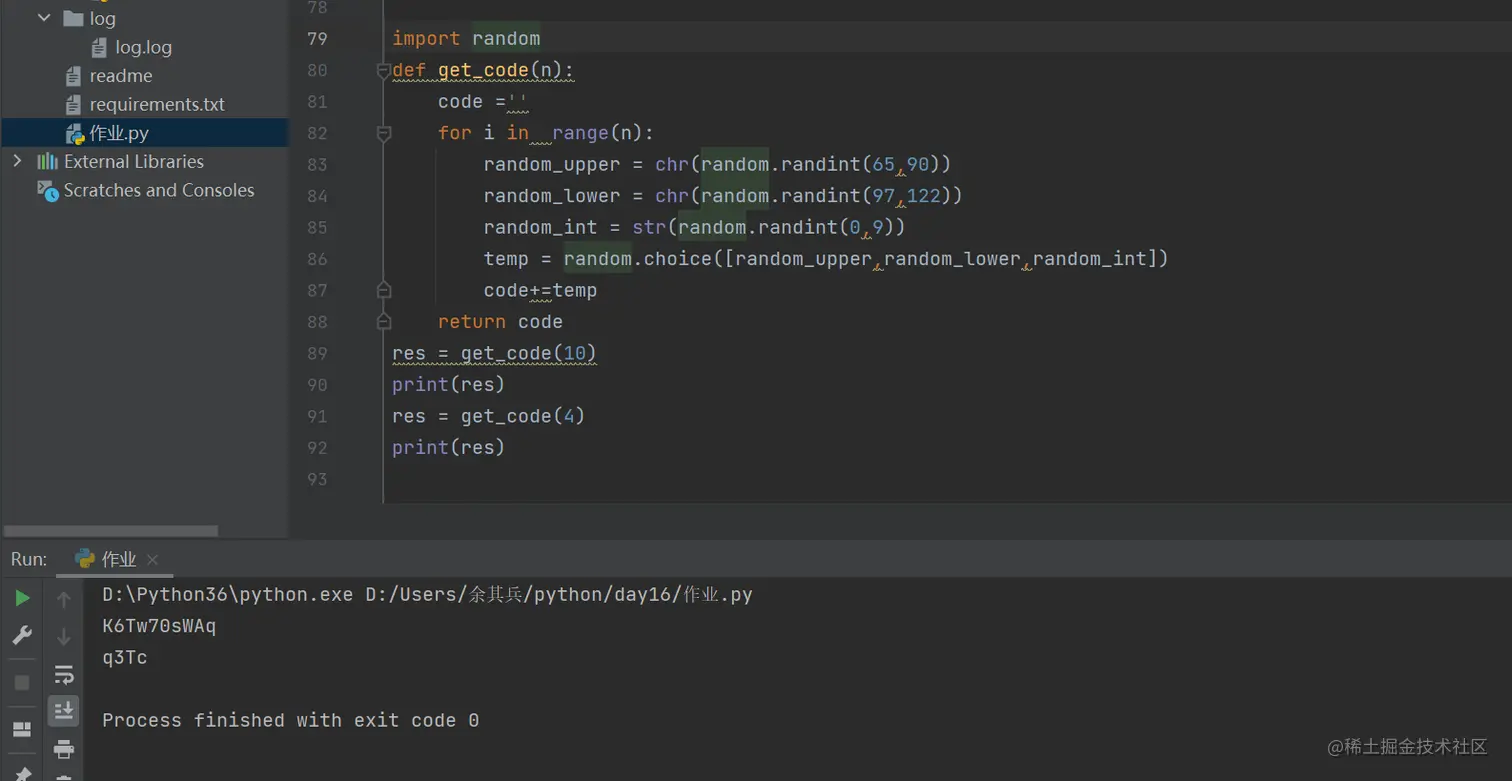Click line number 79 in the gutter
This screenshot has width=1512, height=781.
[x=317, y=39]
